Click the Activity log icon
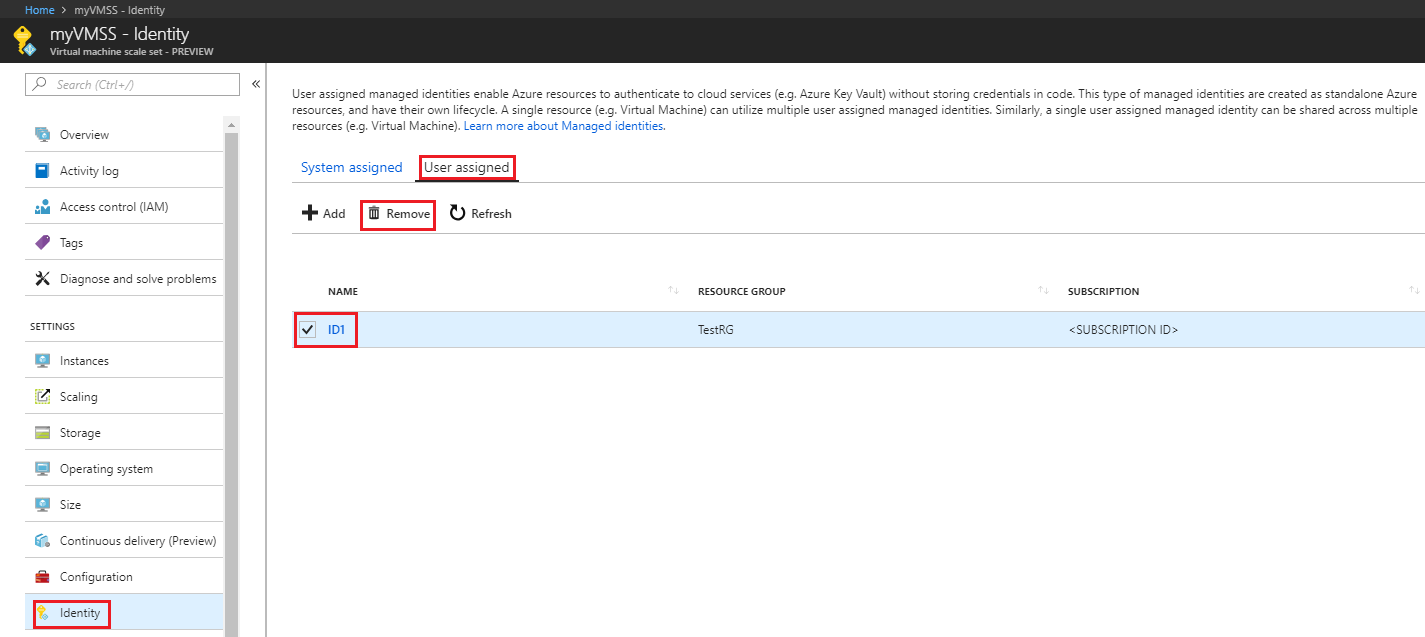The image size is (1425, 637). tap(42, 171)
